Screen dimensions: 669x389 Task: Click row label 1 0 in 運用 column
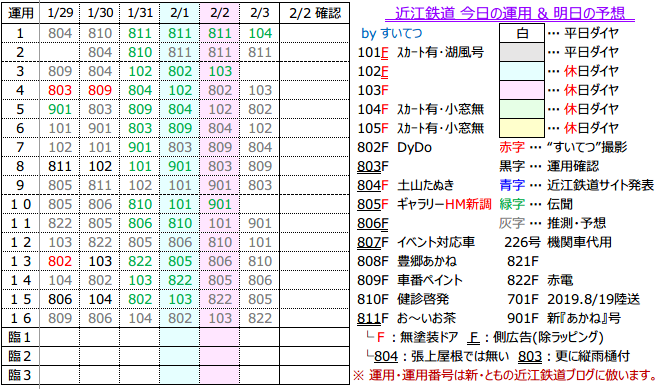coord(20,204)
